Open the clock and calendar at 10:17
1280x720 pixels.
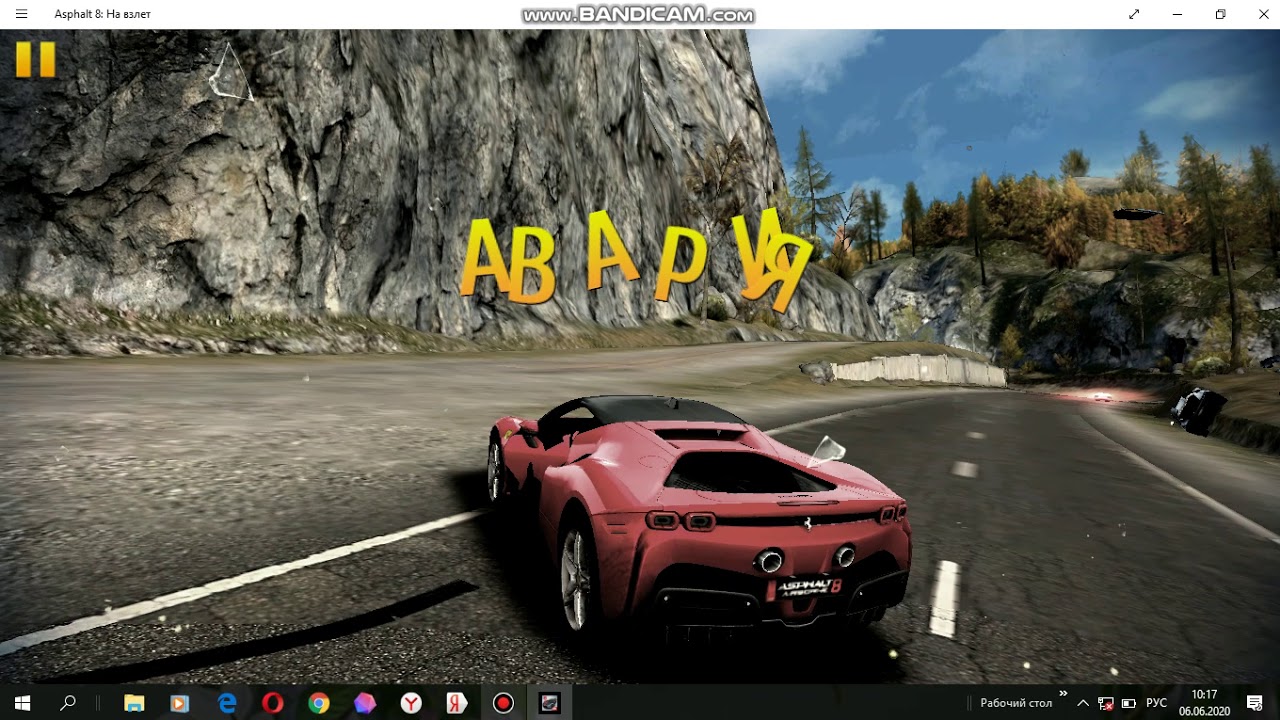(1204, 703)
